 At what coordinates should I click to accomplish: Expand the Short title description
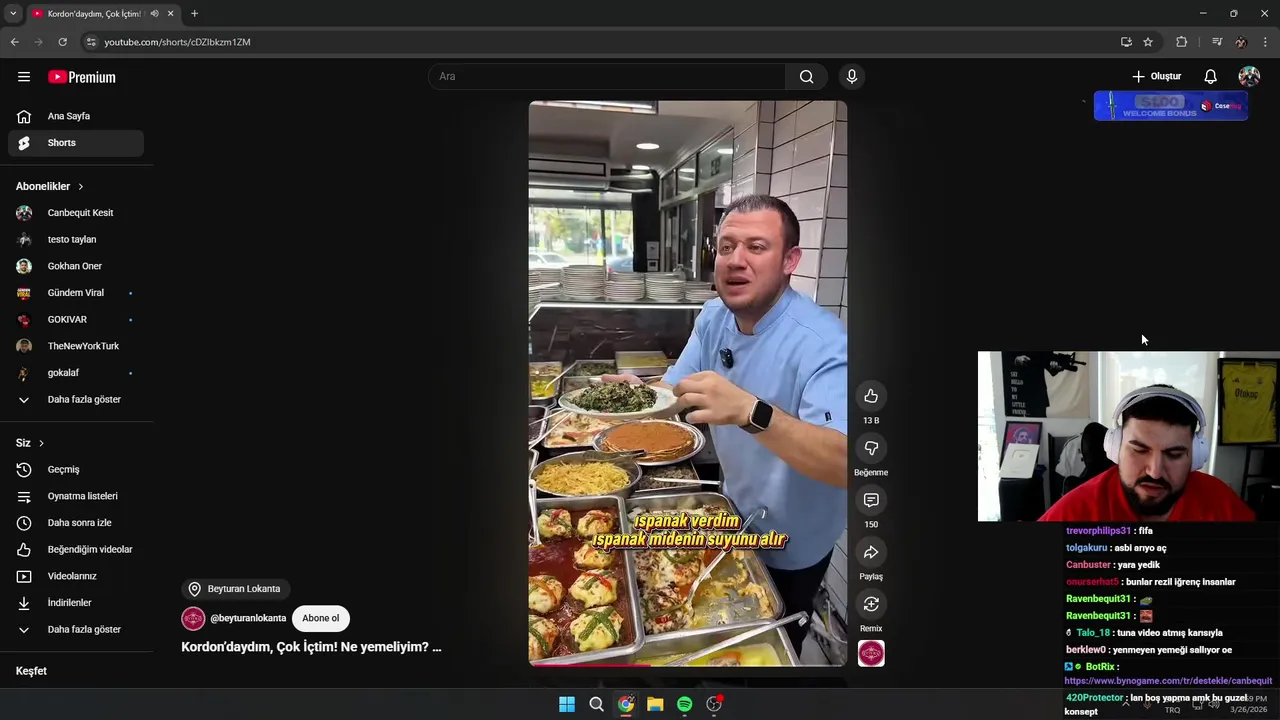click(311, 647)
